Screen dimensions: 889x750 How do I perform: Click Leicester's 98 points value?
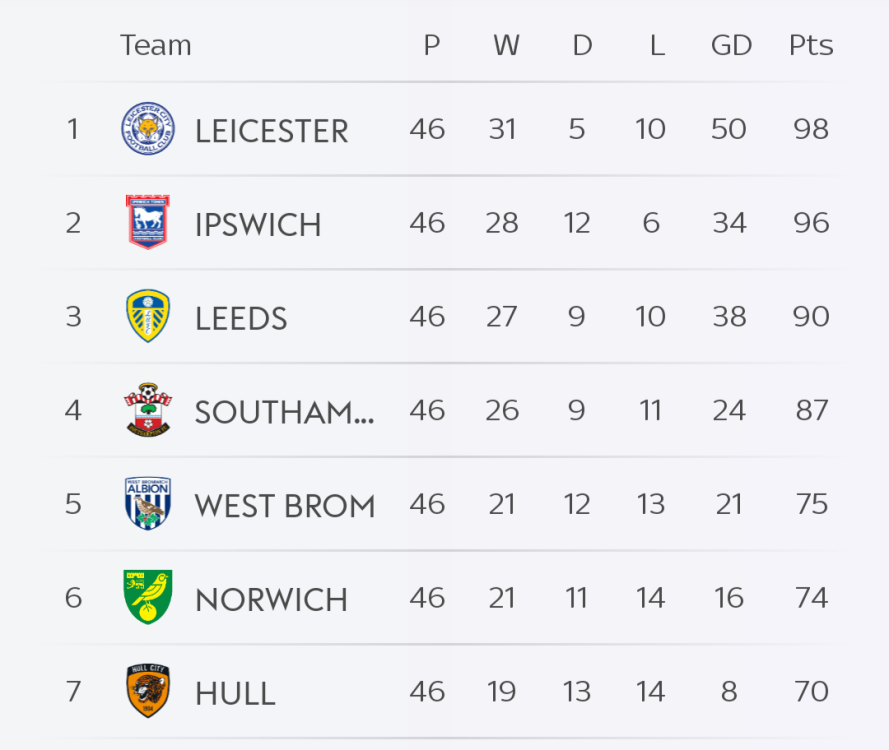pos(811,129)
